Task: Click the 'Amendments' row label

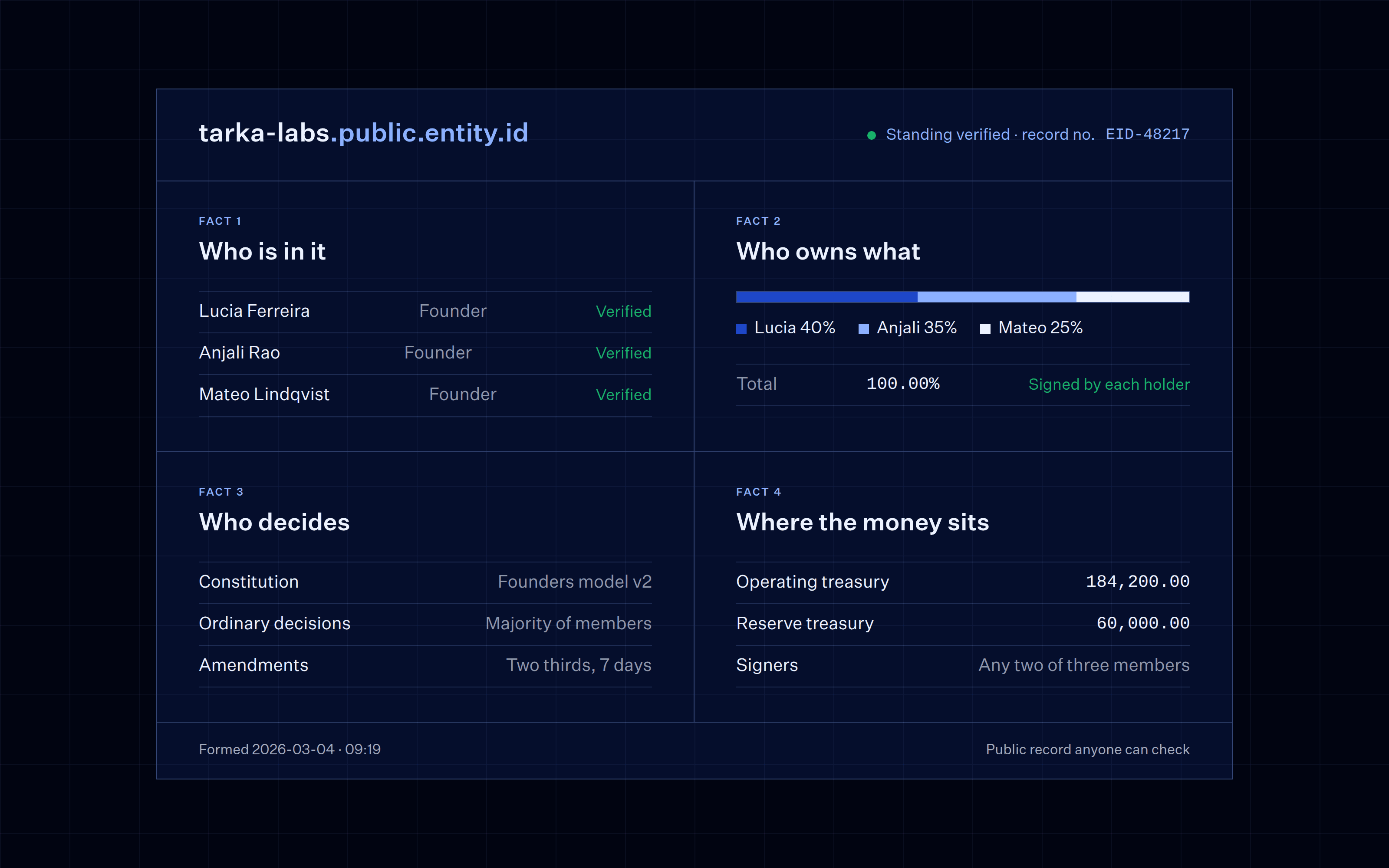Action: coord(253,665)
